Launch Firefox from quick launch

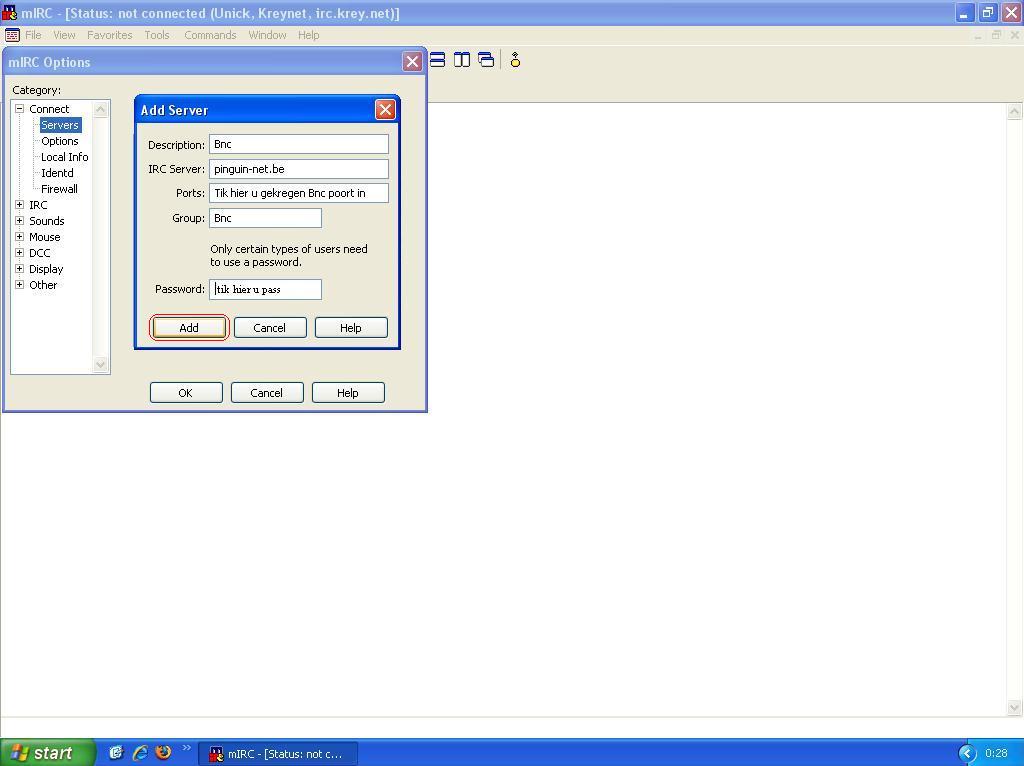[x=163, y=752]
